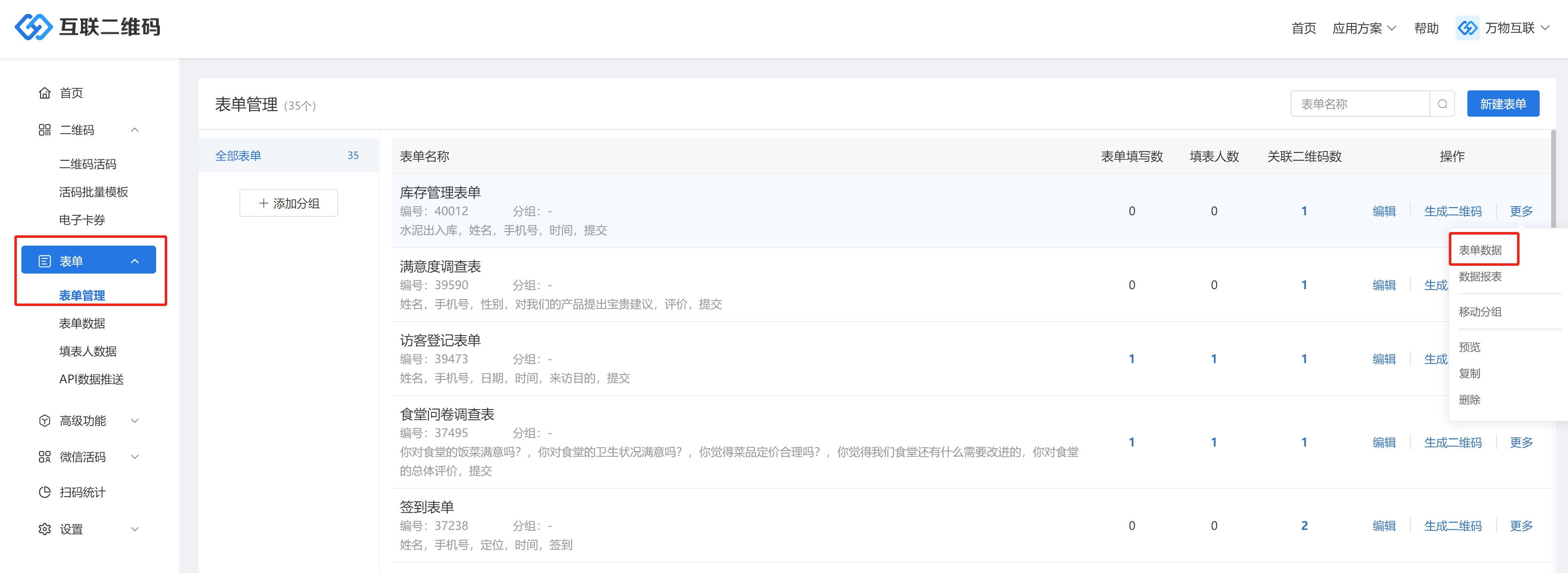This screenshot has height=573, width=1568.
Task: Expand the 设置 section chevron
Action: click(x=135, y=529)
